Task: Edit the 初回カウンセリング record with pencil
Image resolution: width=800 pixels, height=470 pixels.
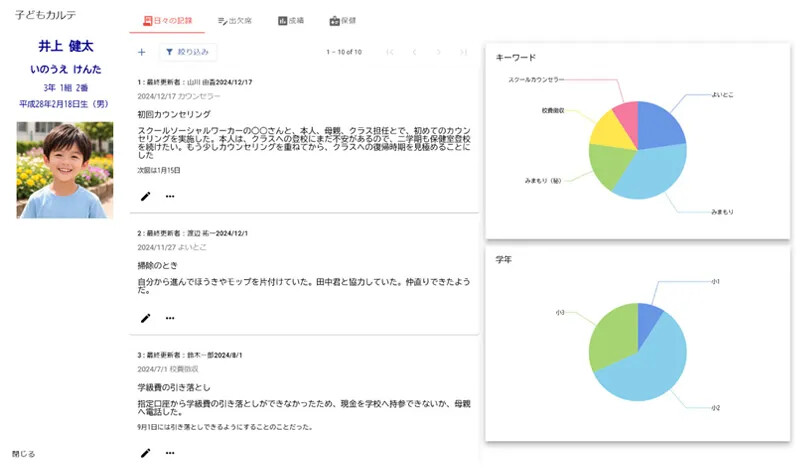Action: (145, 196)
